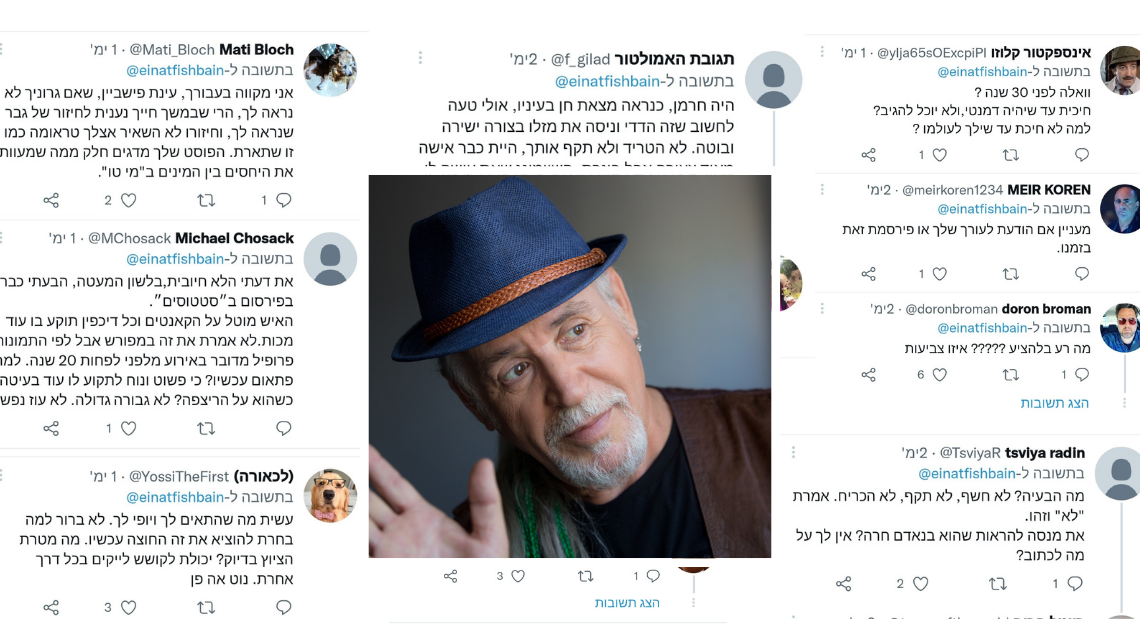This screenshot has height=630, width=1140.
Task: Retweet Michael Chosack's tweet
Action: coord(207,428)
